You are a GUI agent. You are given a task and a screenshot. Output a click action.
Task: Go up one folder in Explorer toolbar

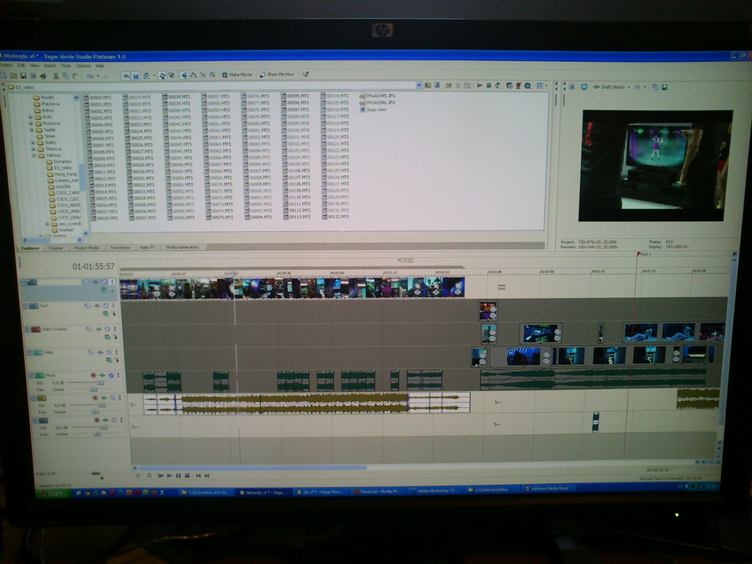[428, 85]
